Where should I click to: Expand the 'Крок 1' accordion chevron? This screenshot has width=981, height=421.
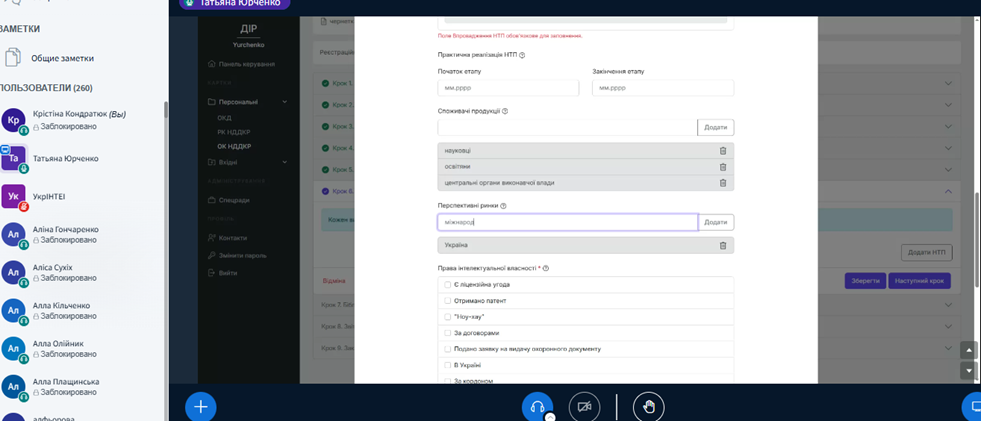coord(948,83)
